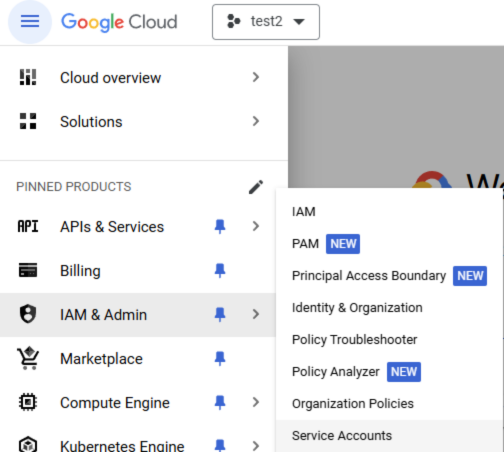Open the test2 project selector dropdown
Image resolution: width=504 pixels, height=452 pixels.
[x=266, y=22]
